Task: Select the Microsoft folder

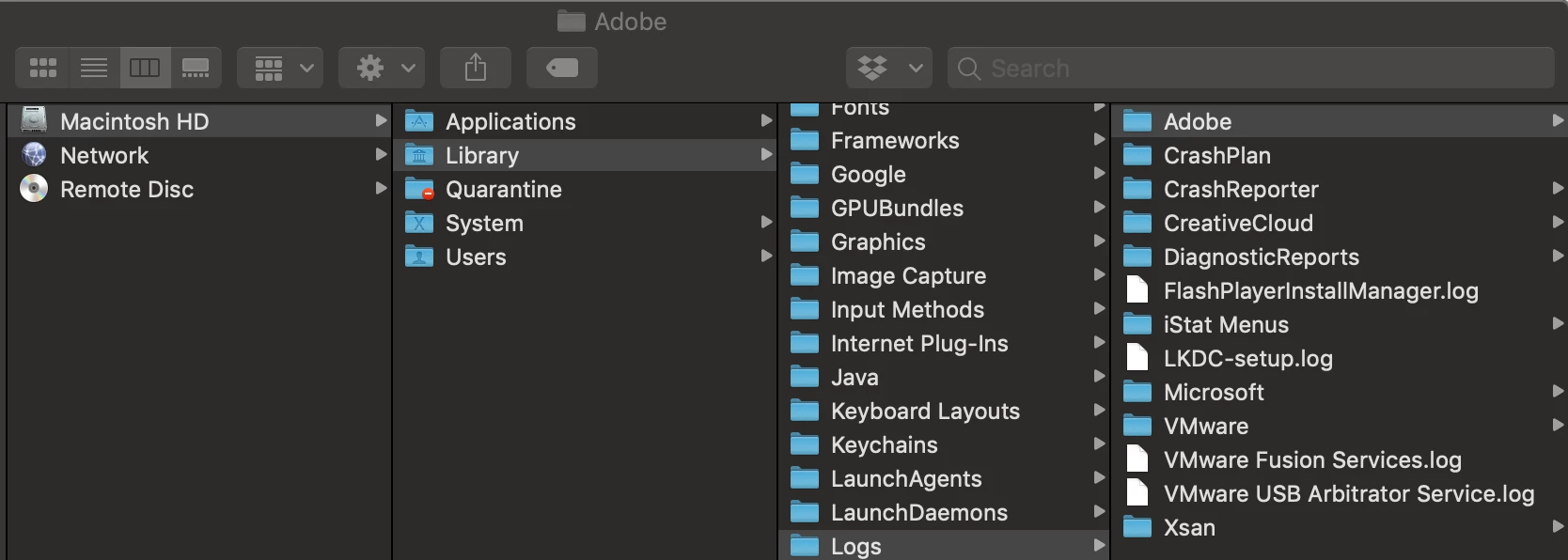Action: click(1340, 392)
